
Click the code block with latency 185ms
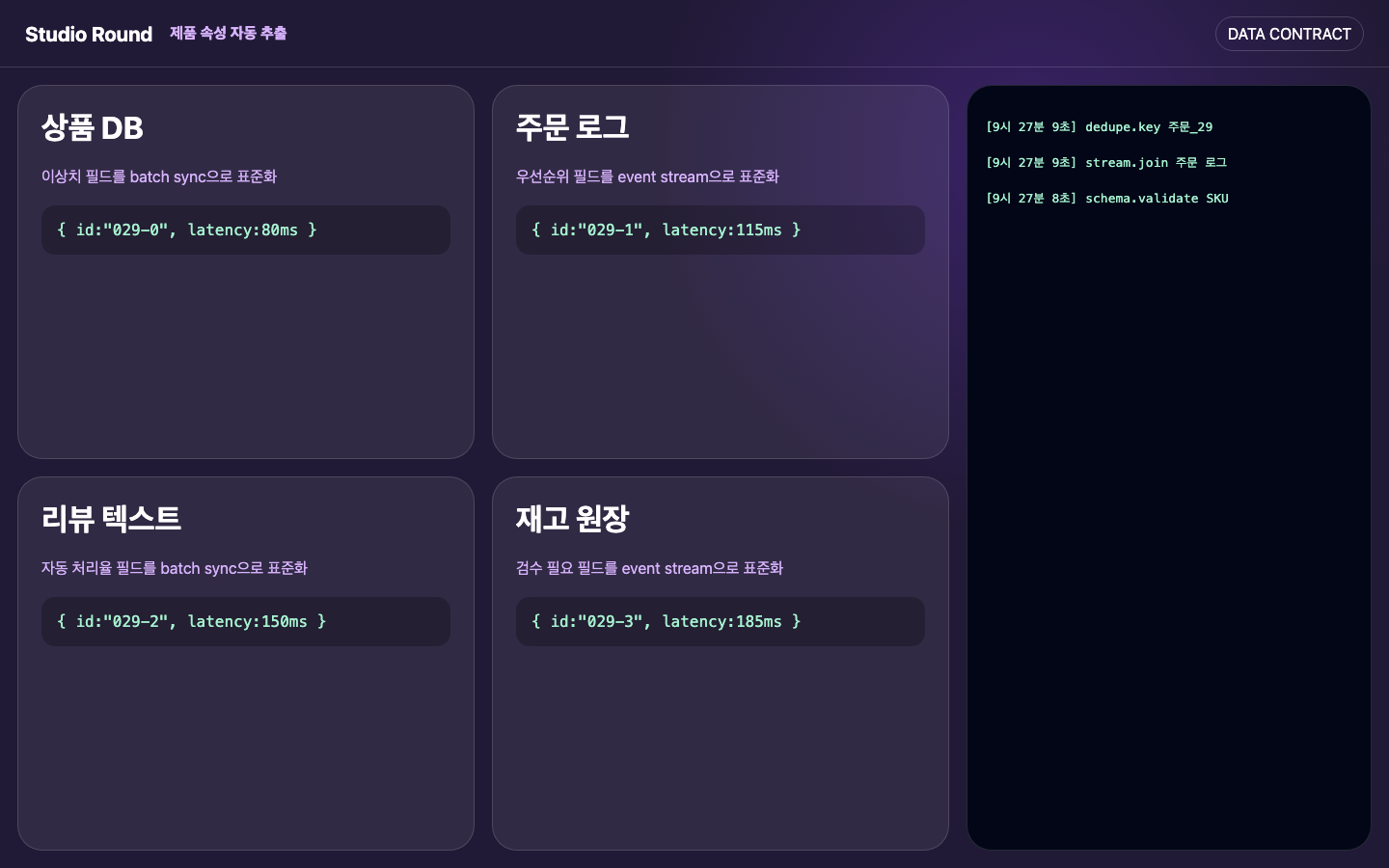[721, 621]
